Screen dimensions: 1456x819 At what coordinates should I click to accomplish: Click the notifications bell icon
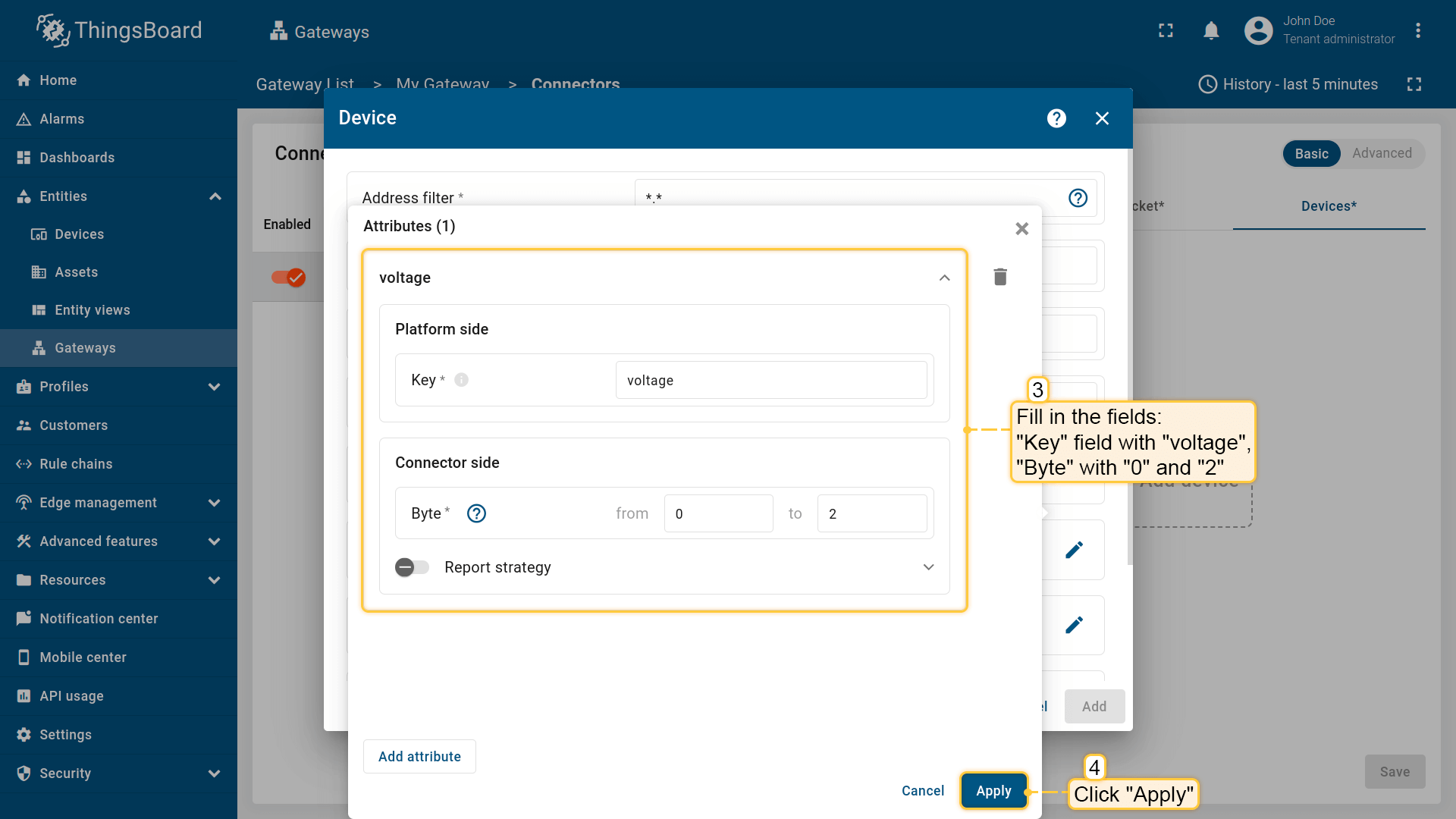(1211, 31)
